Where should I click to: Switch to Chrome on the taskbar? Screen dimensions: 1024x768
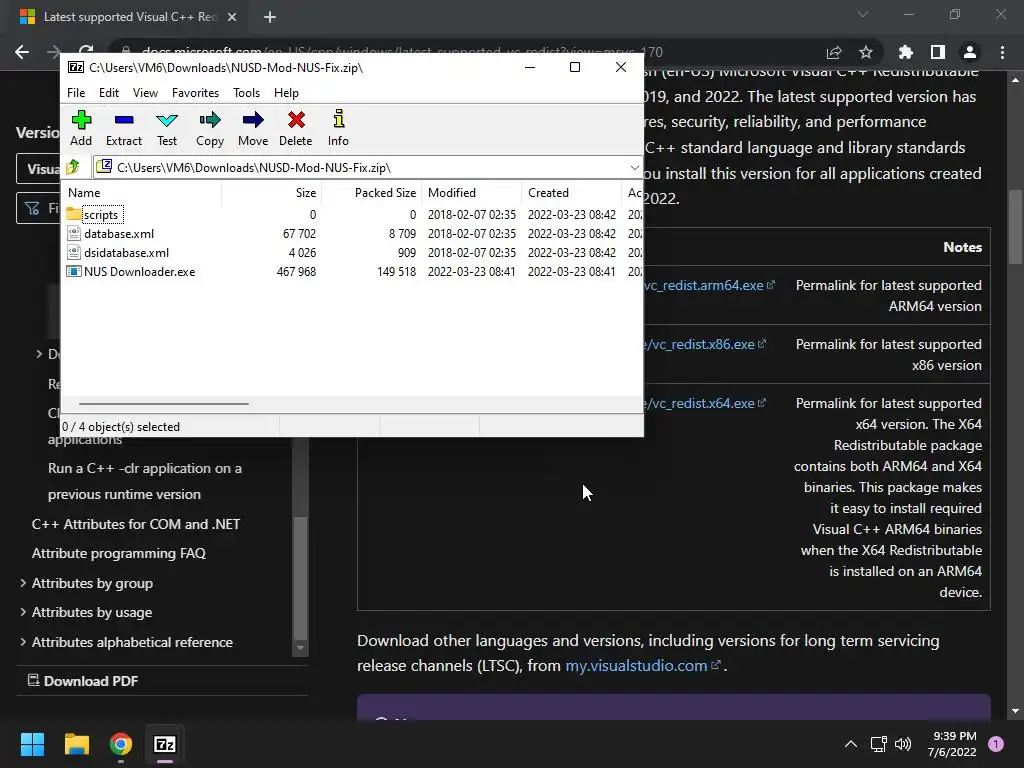pos(121,744)
